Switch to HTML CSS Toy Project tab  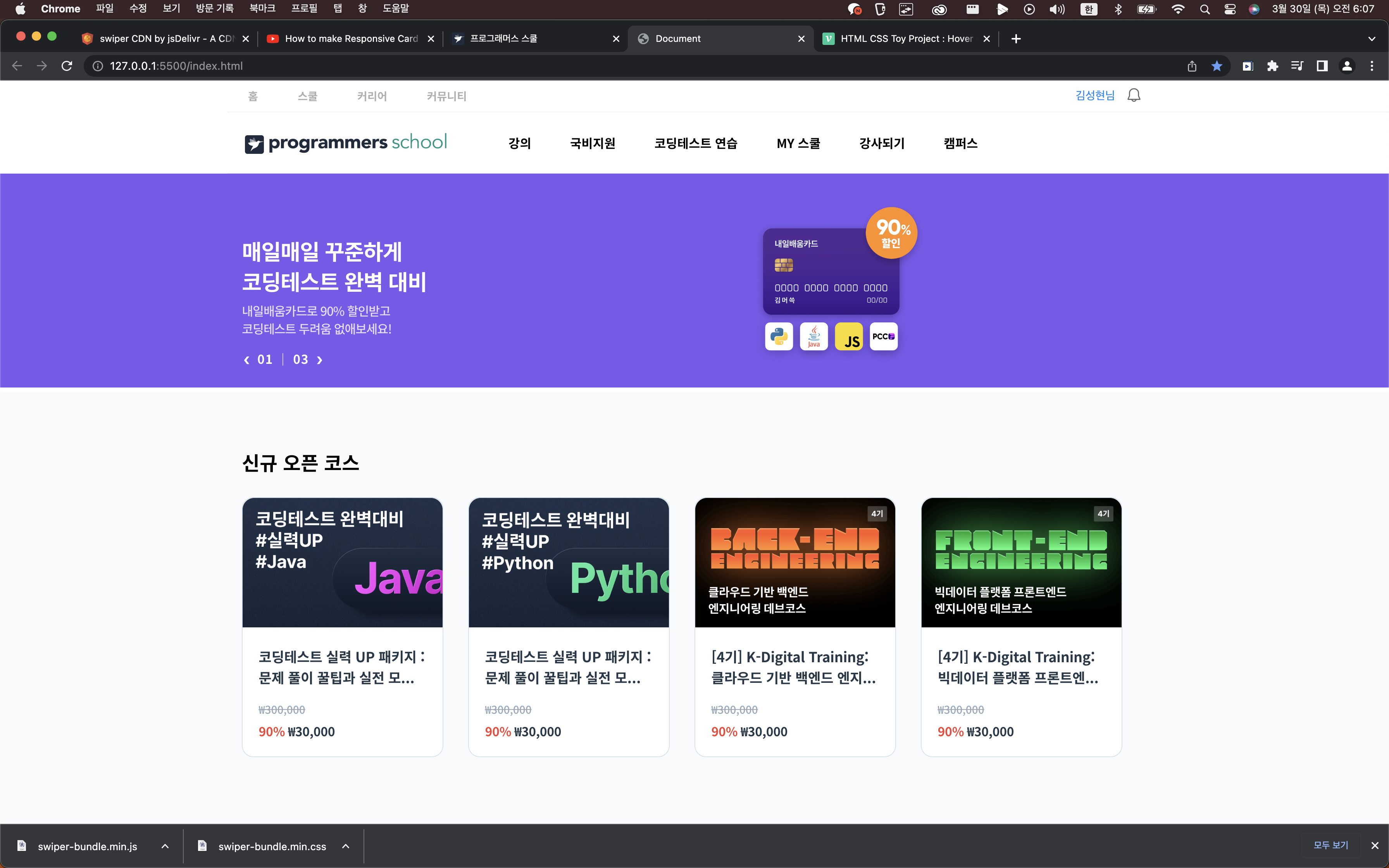(905, 38)
